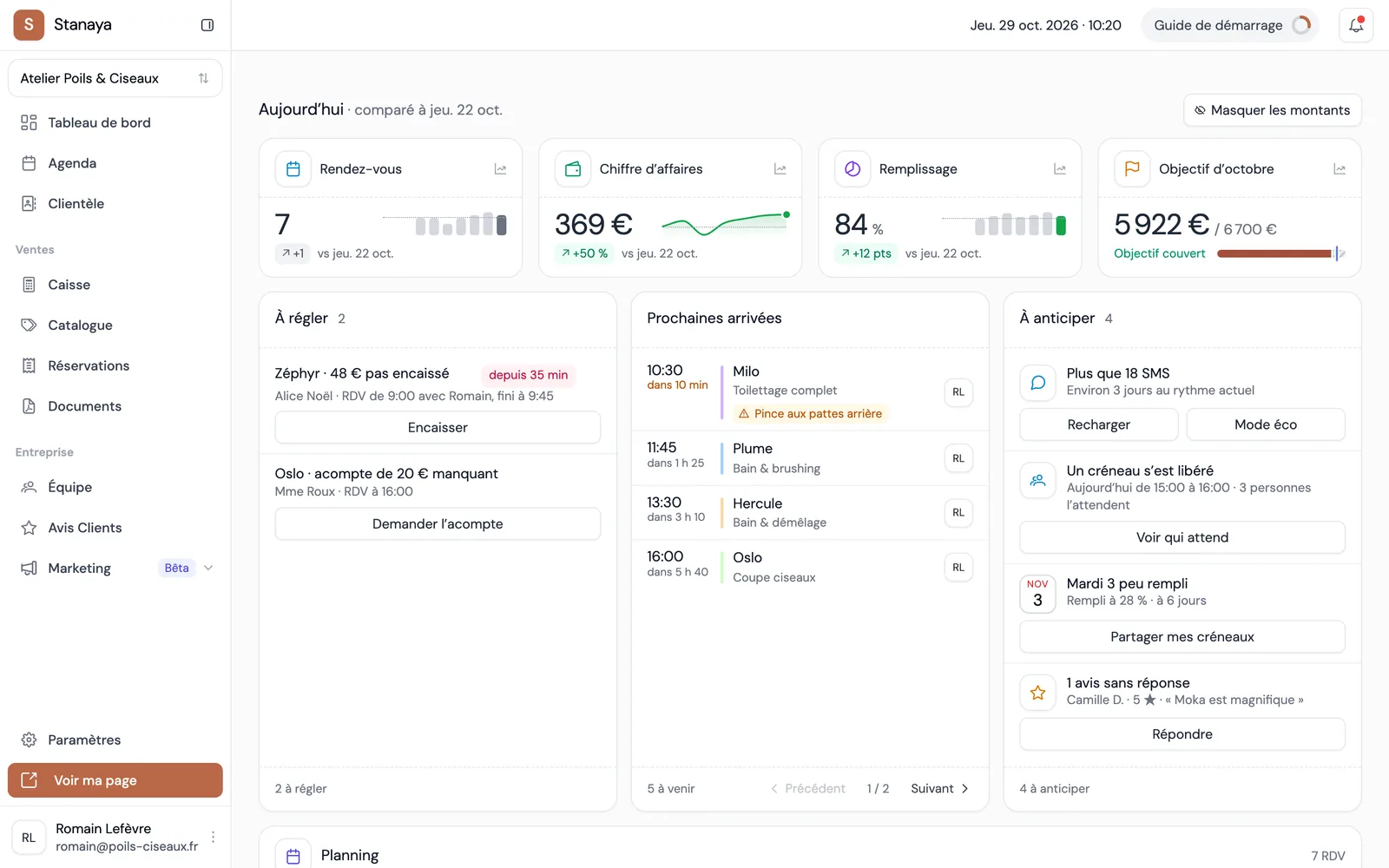Open Chiffre d'affaires chart icon
Image resolution: width=1389 pixels, height=868 pixels.
click(x=780, y=169)
